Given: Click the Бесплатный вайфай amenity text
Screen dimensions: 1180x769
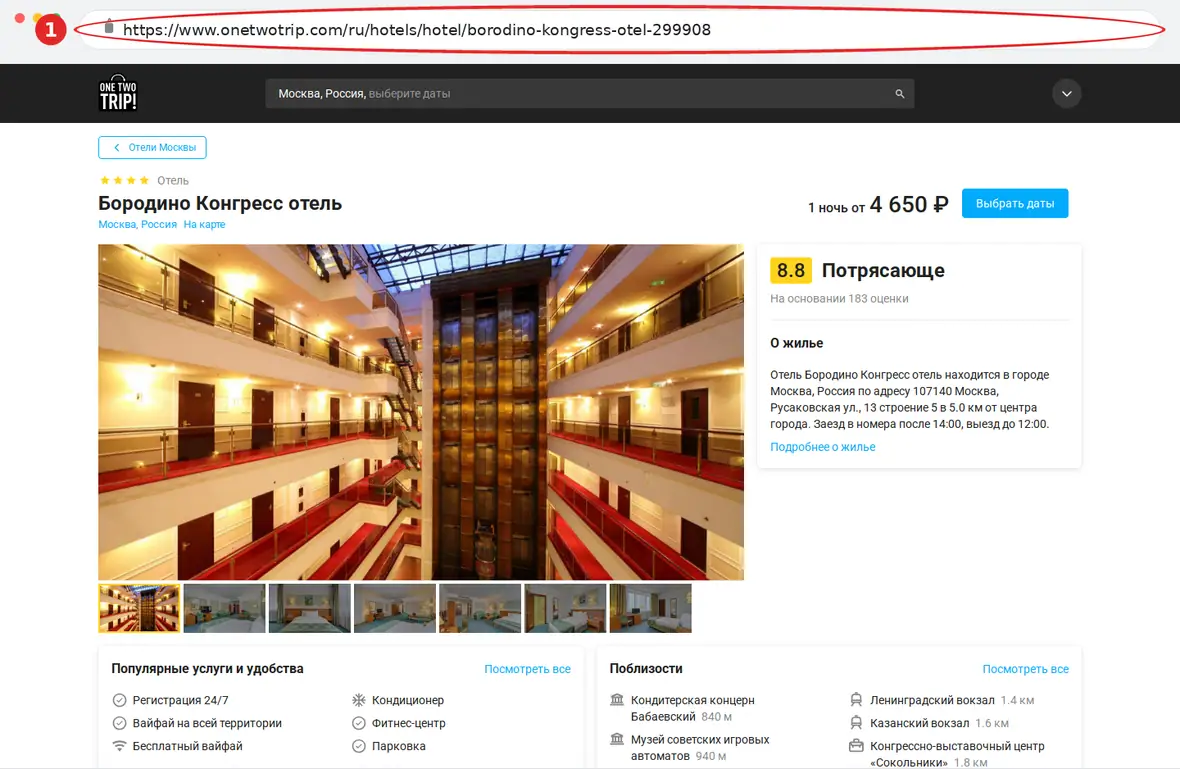Looking at the screenshot, I should point(187,746).
